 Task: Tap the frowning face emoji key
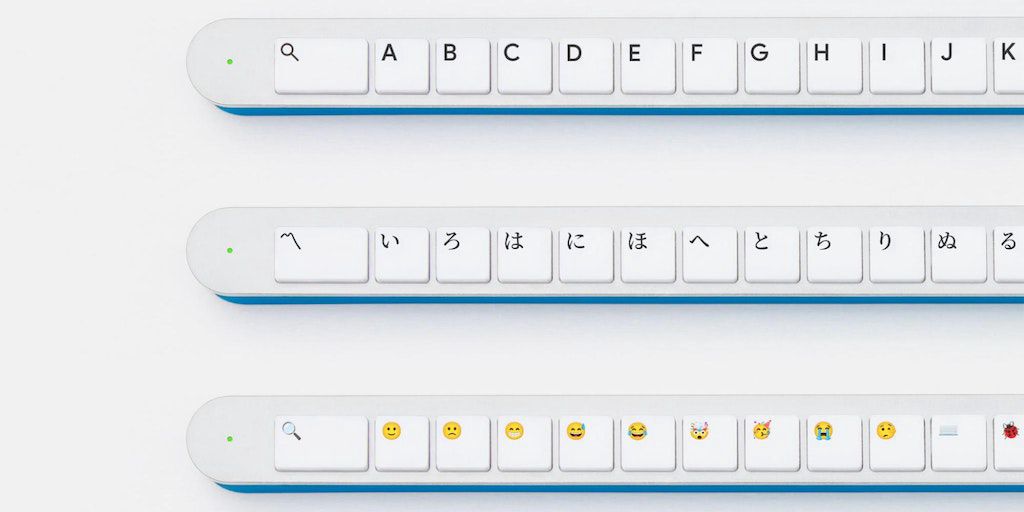click(x=463, y=443)
